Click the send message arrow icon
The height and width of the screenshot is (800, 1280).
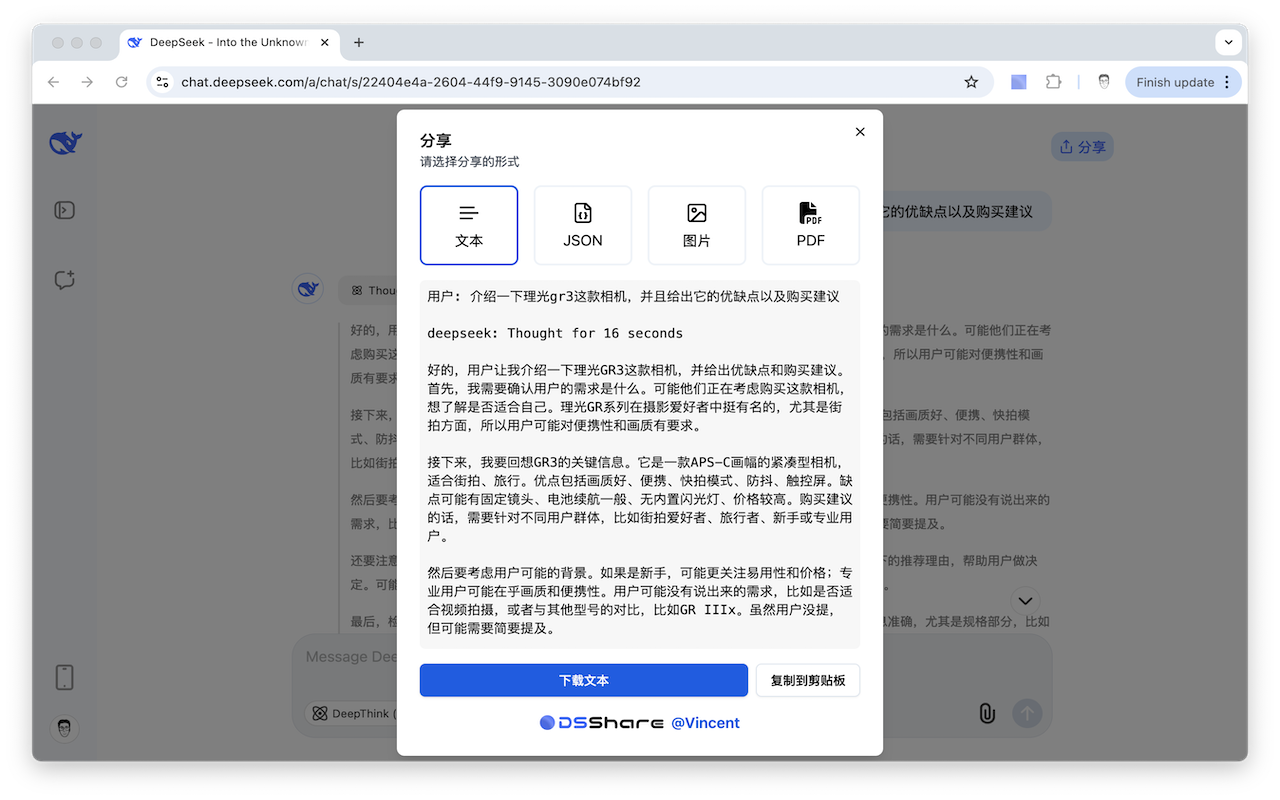pos(1027,713)
